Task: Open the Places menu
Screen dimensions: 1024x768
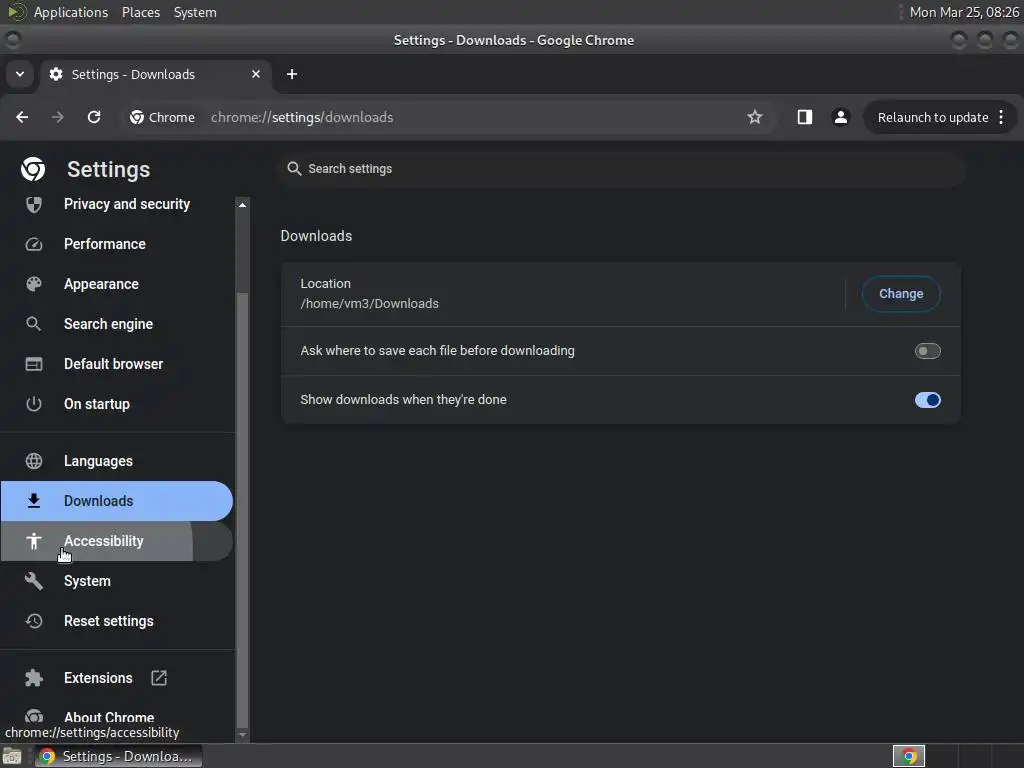Action: pos(140,12)
